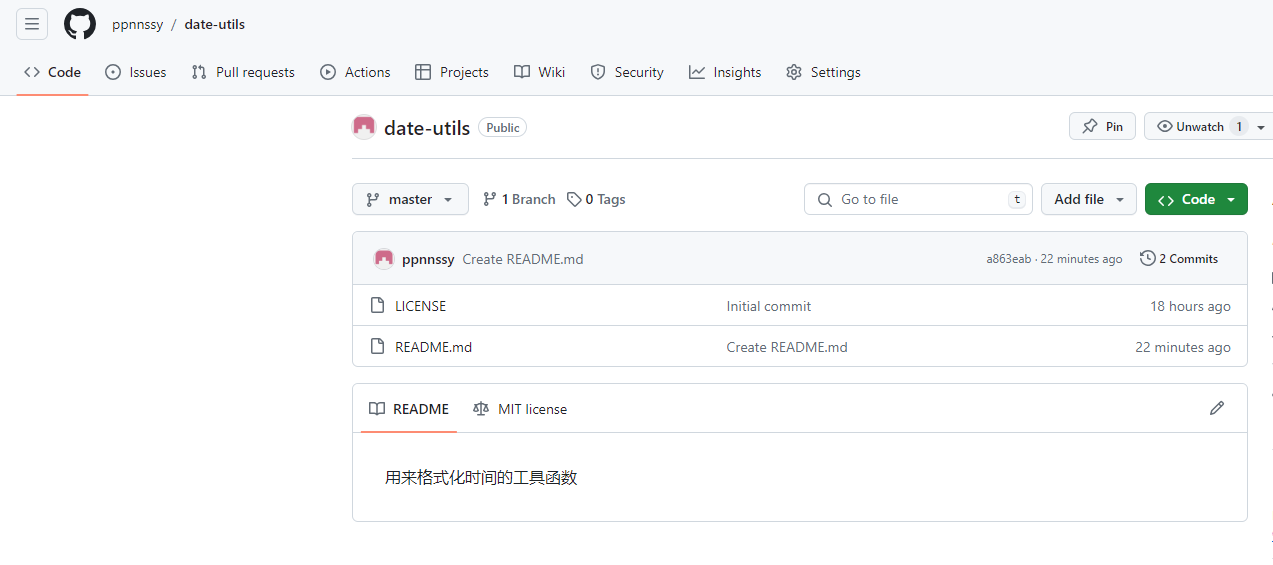Screen dimensions: 1273x565
Task: Open the 2 Commits history
Action: click(x=1179, y=259)
